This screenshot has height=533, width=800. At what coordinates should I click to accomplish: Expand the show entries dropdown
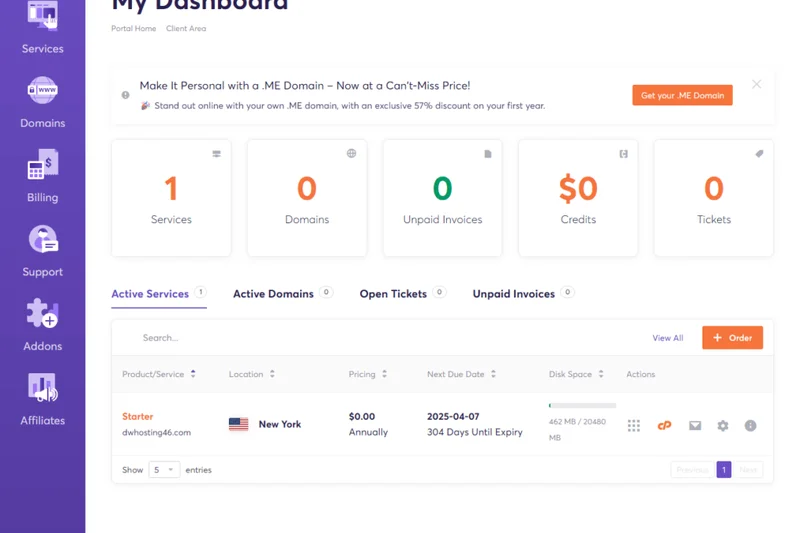pyautogui.click(x=164, y=469)
